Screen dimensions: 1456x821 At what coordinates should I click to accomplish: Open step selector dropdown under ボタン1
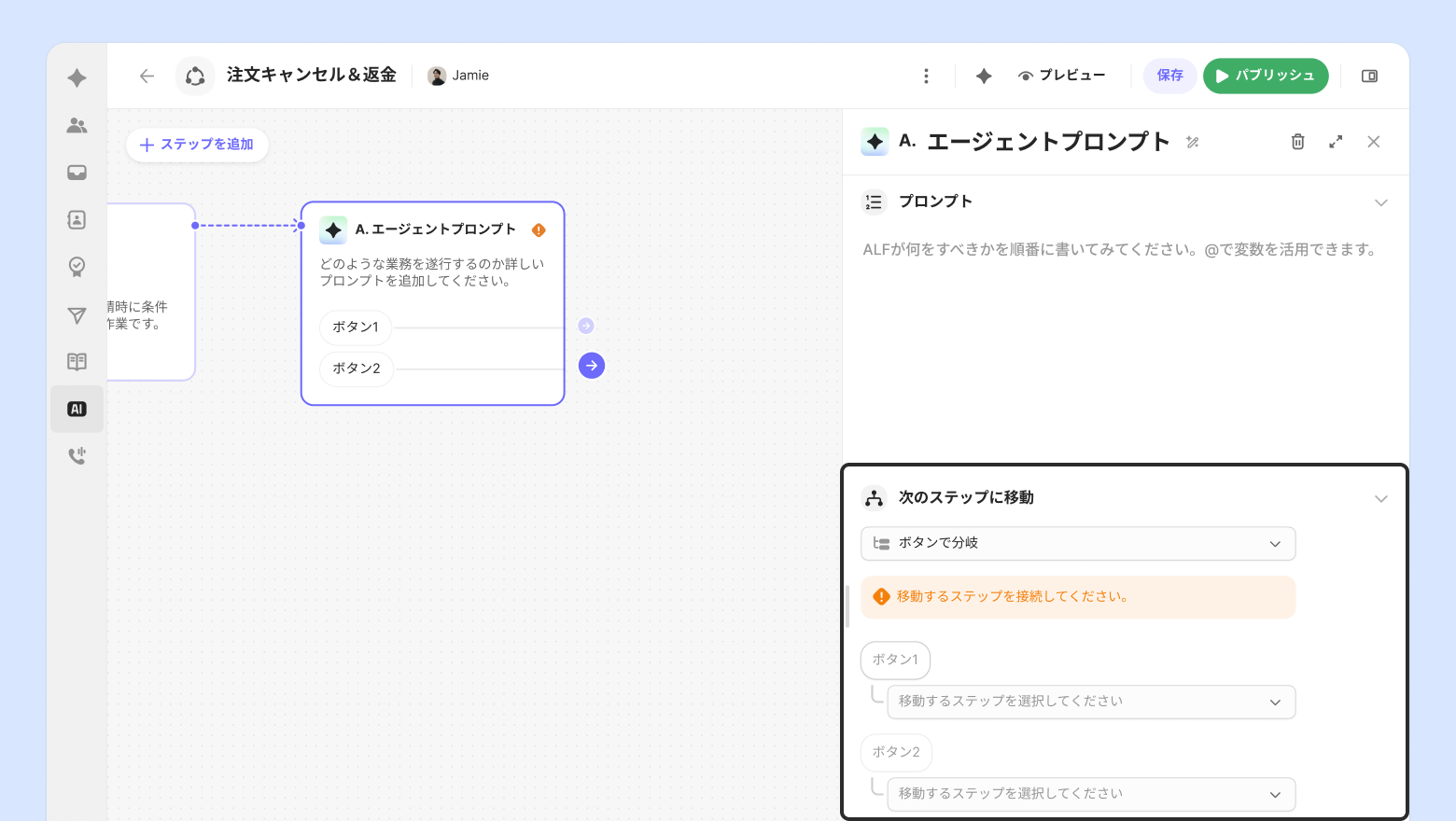(1090, 702)
